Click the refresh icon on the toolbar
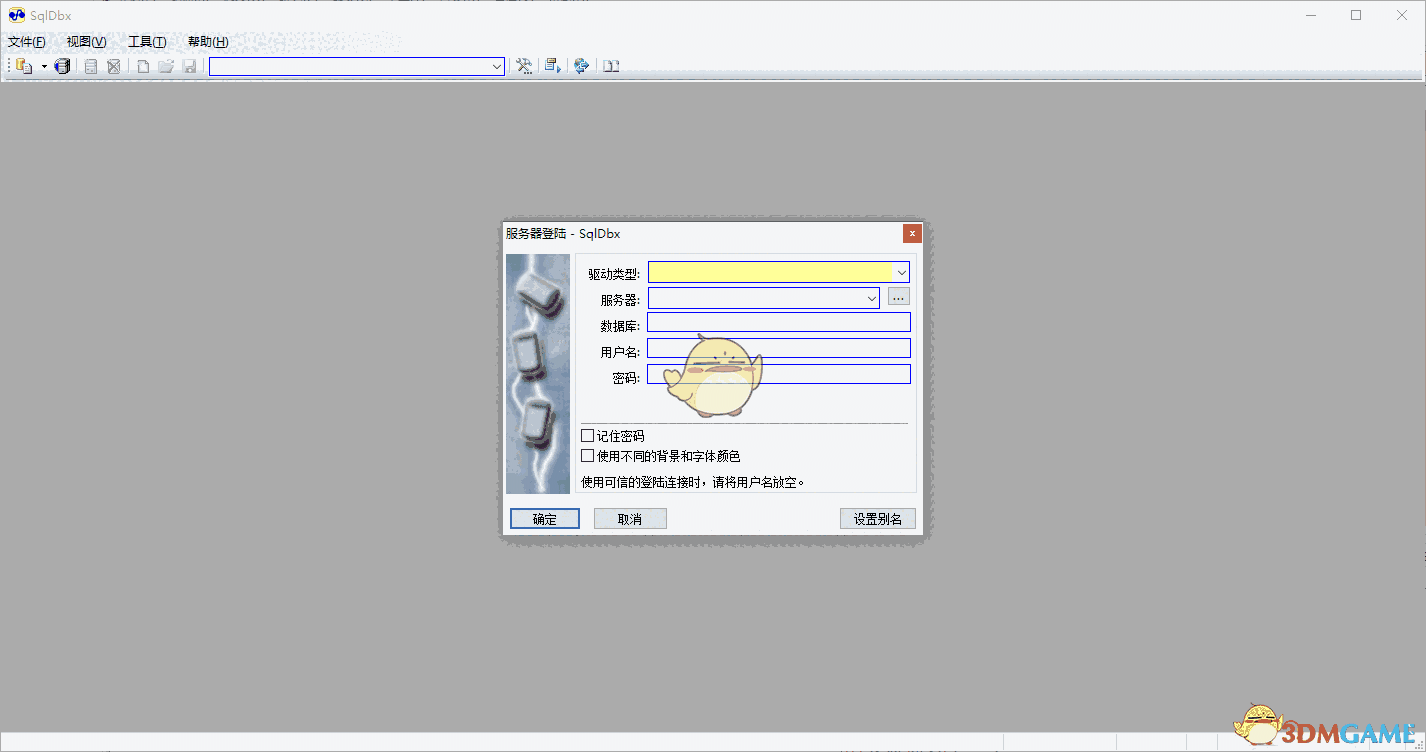Viewport: 1426px width, 752px height. (581, 66)
